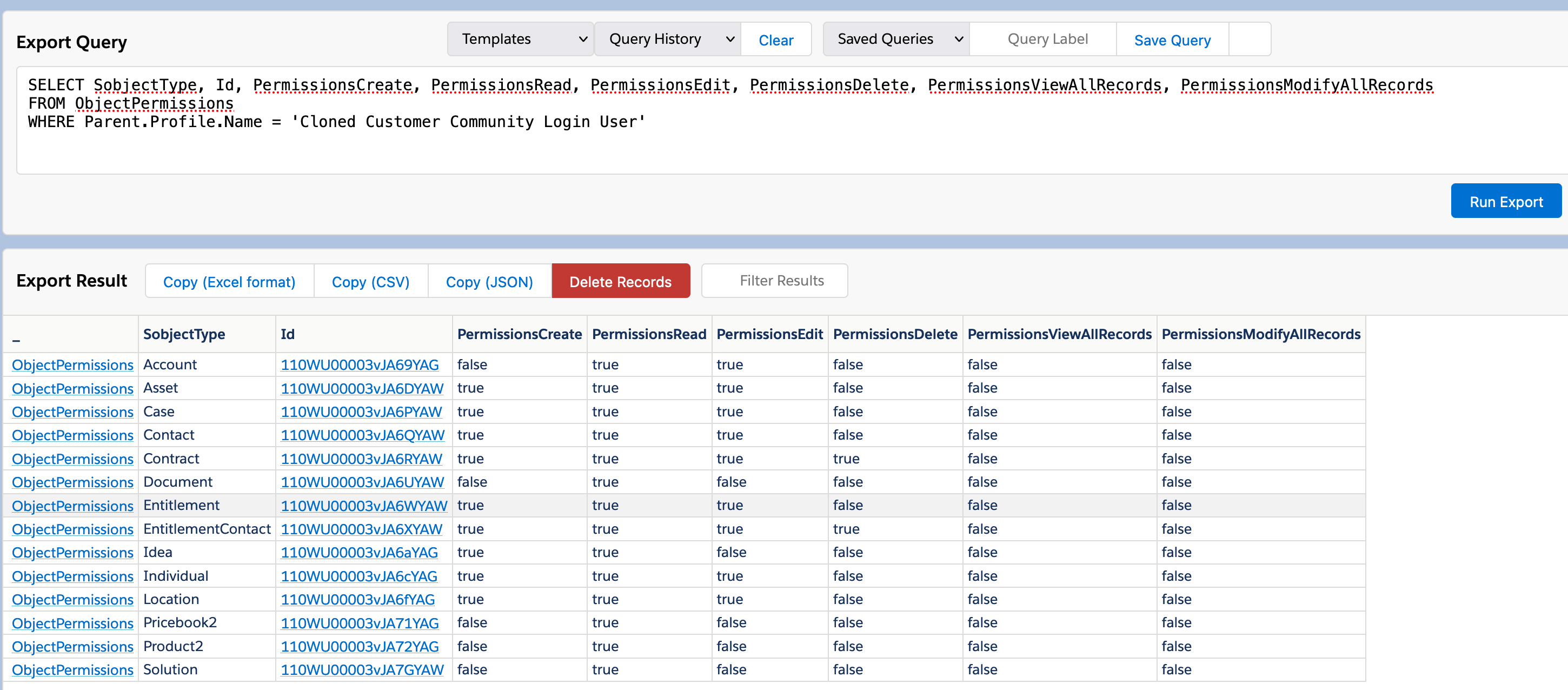Copy results as JSON
Screen dimensions: 1568x690
point(489,281)
